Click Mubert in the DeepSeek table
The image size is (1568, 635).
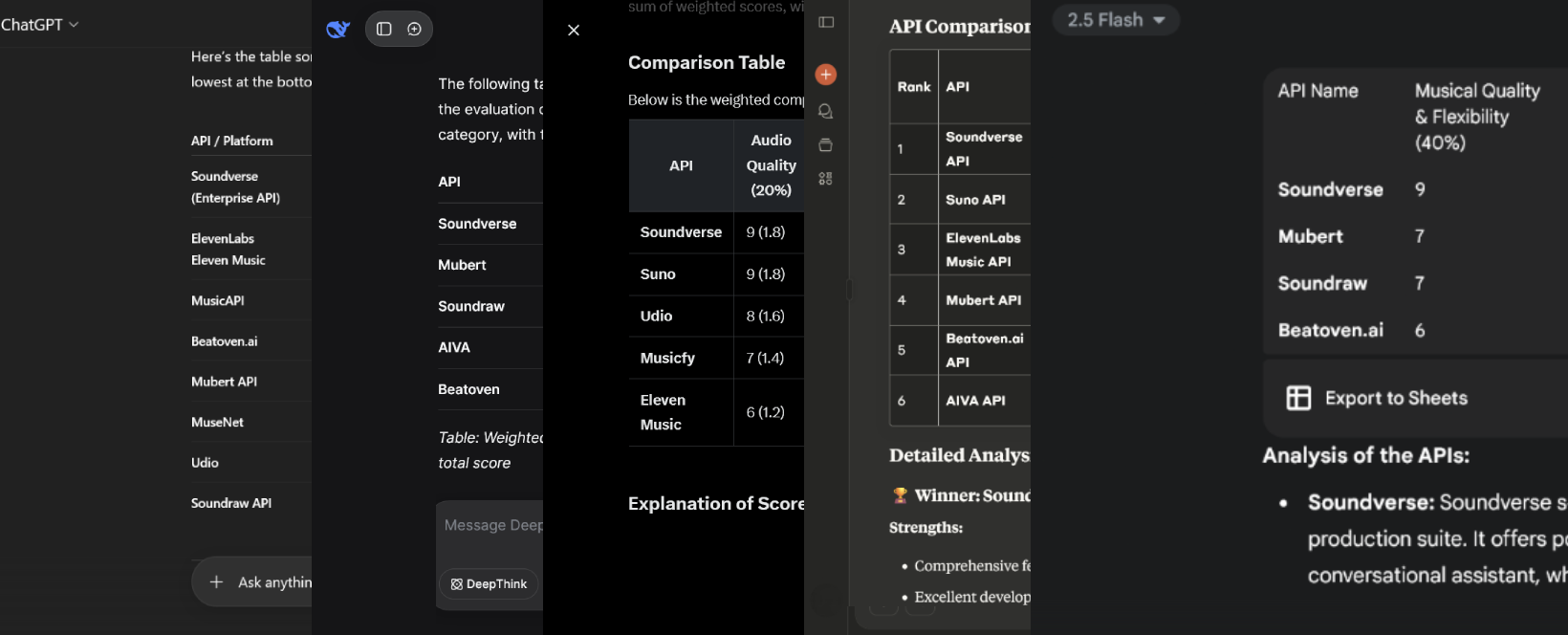(x=462, y=265)
